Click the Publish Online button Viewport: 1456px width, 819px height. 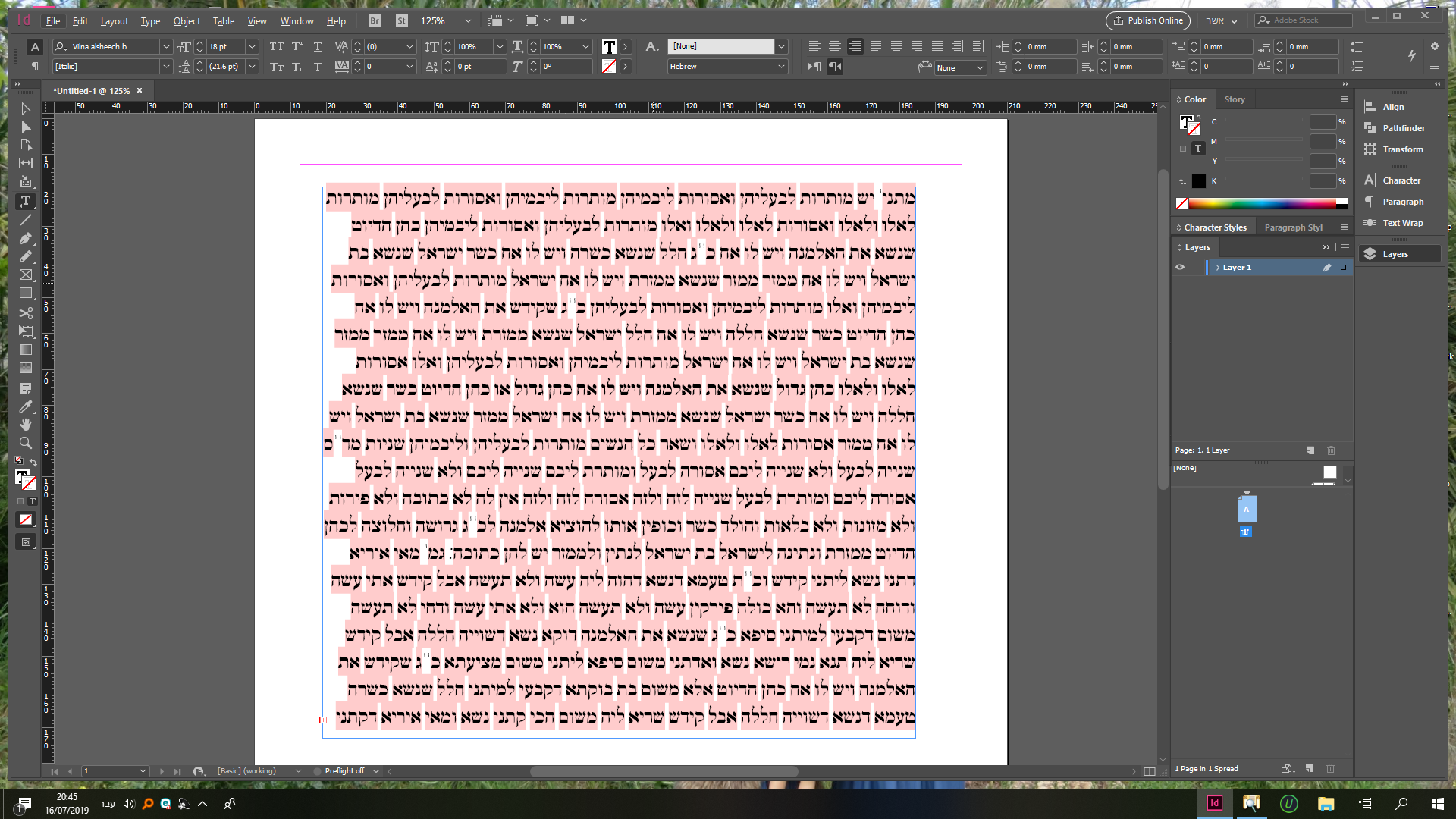[1147, 20]
